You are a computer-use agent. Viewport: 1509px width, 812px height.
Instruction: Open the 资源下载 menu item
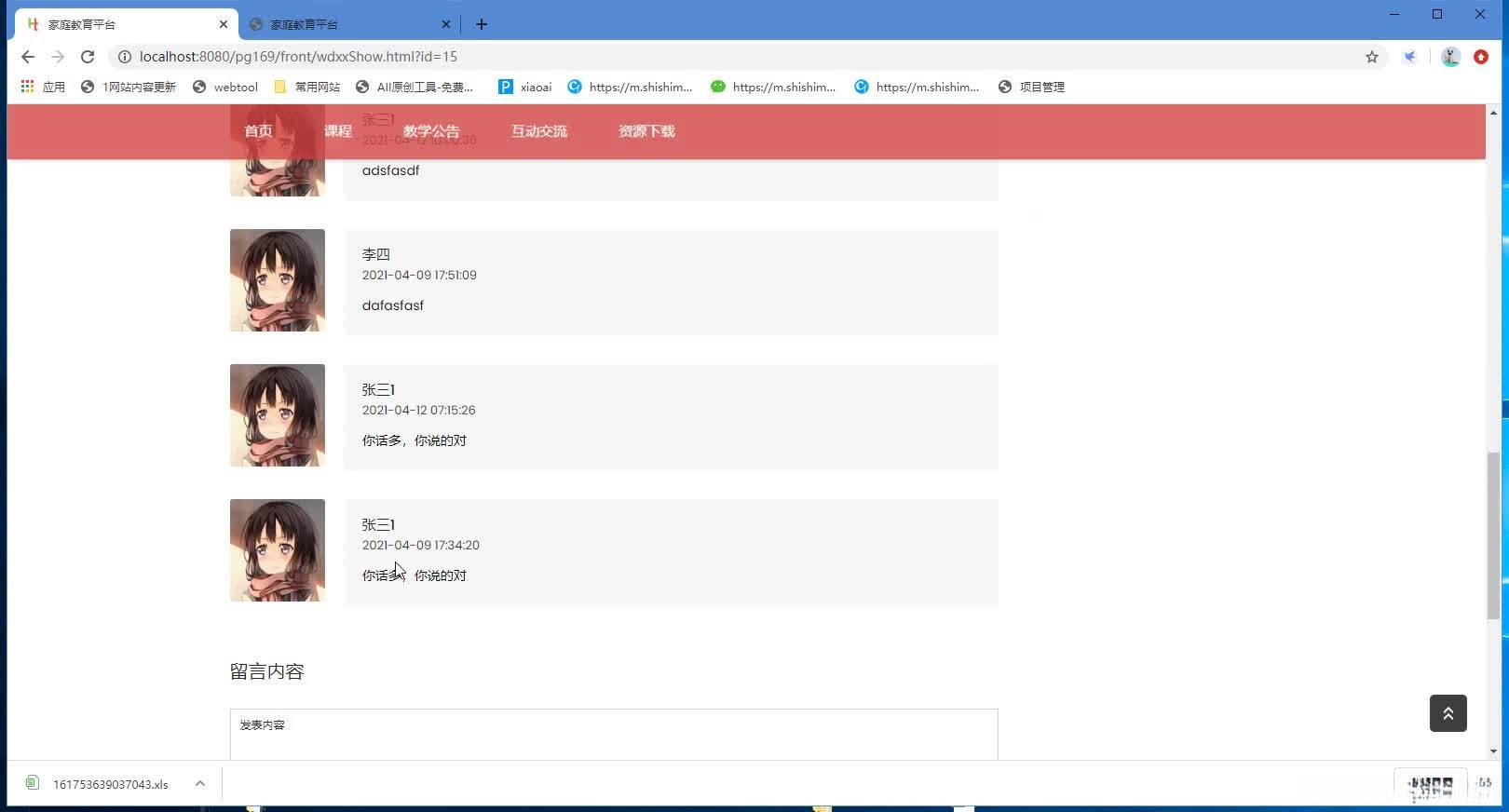pyautogui.click(x=646, y=131)
